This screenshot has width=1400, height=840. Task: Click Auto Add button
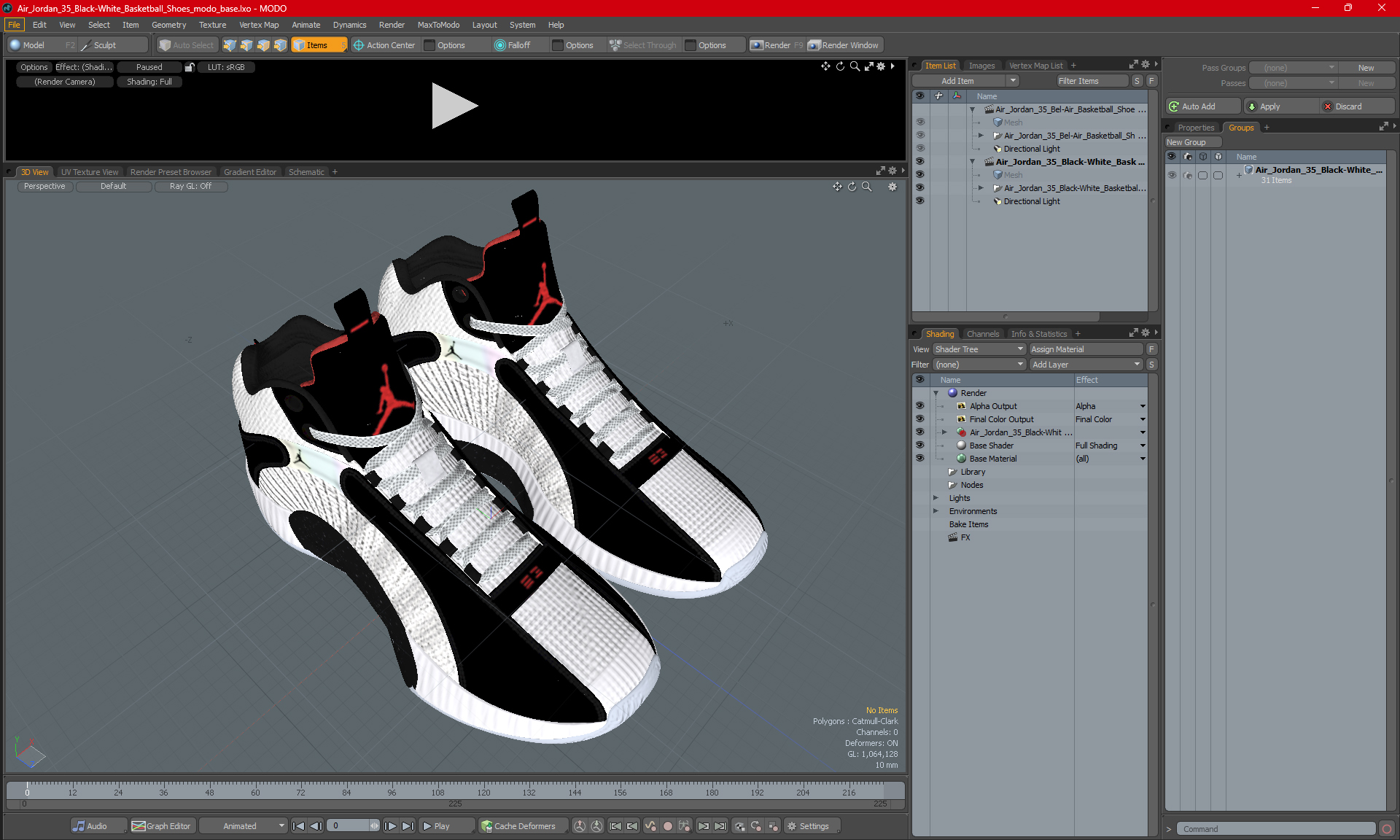(x=1202, y=106)
